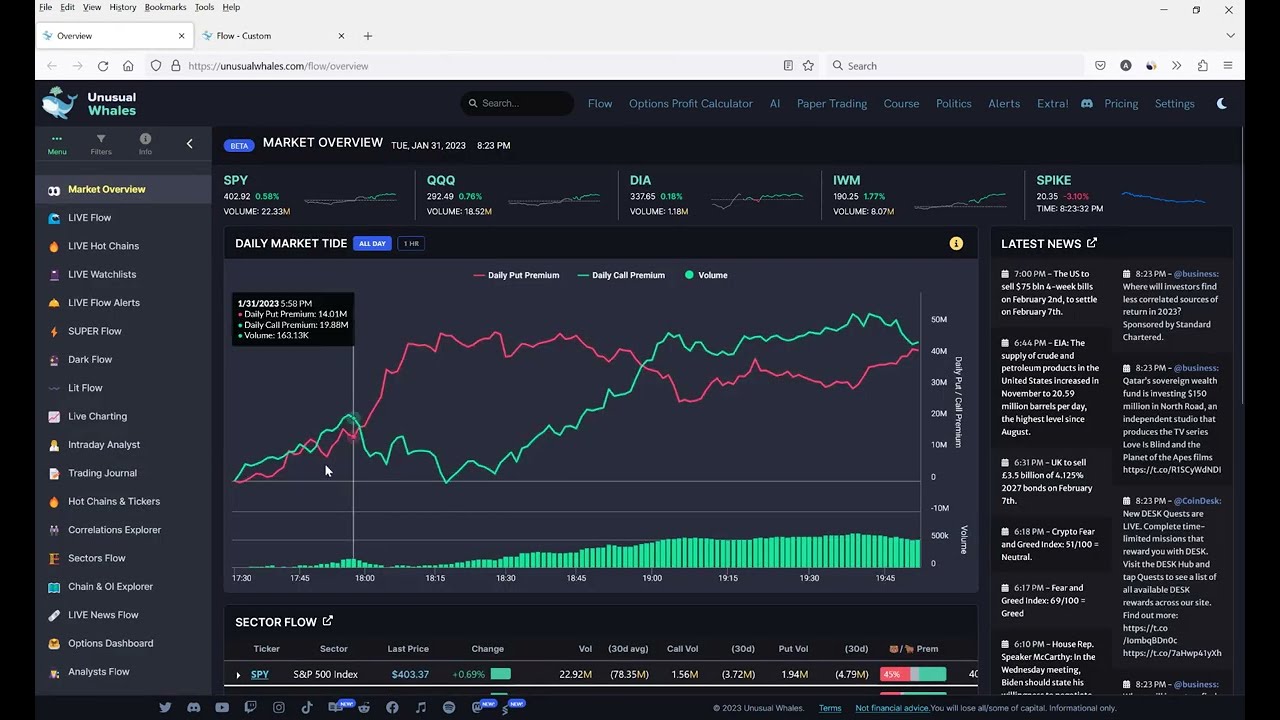Viewport: 1280px width, 720px height.
Task: Toggle dark mode moon icon
Action: [x=1222, y=103]
